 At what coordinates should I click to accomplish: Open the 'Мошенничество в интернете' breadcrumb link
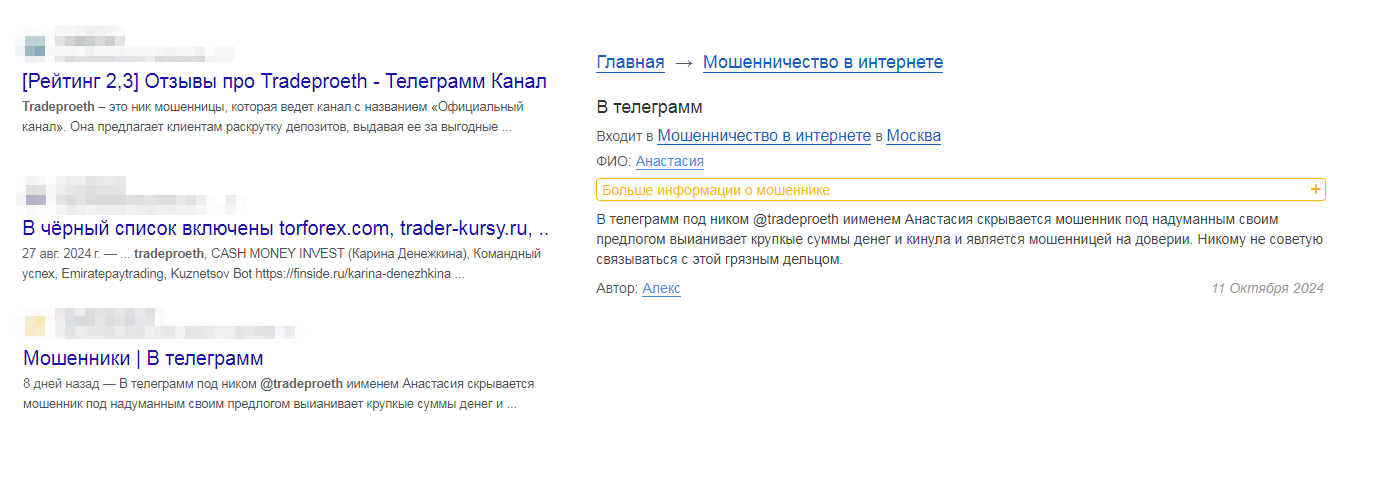coord(823,63)
